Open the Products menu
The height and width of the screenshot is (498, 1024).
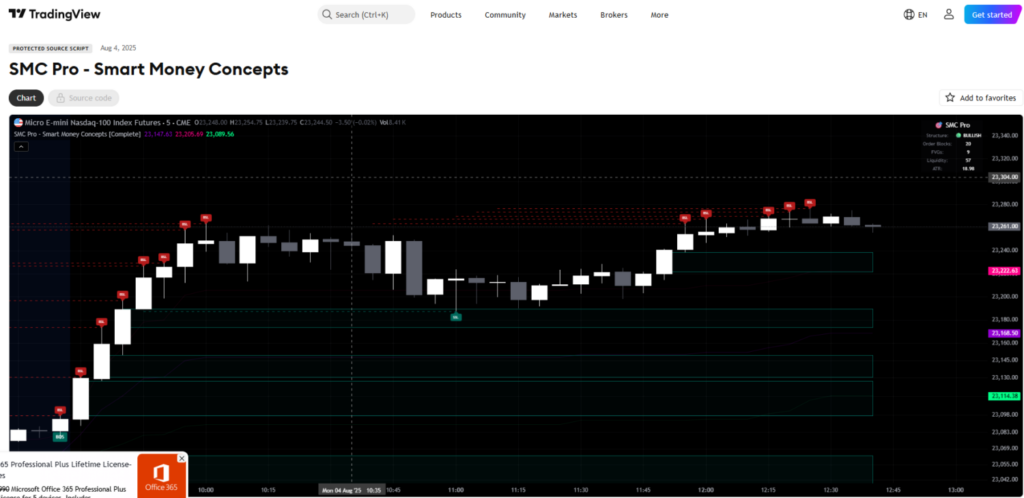(446, 15)
